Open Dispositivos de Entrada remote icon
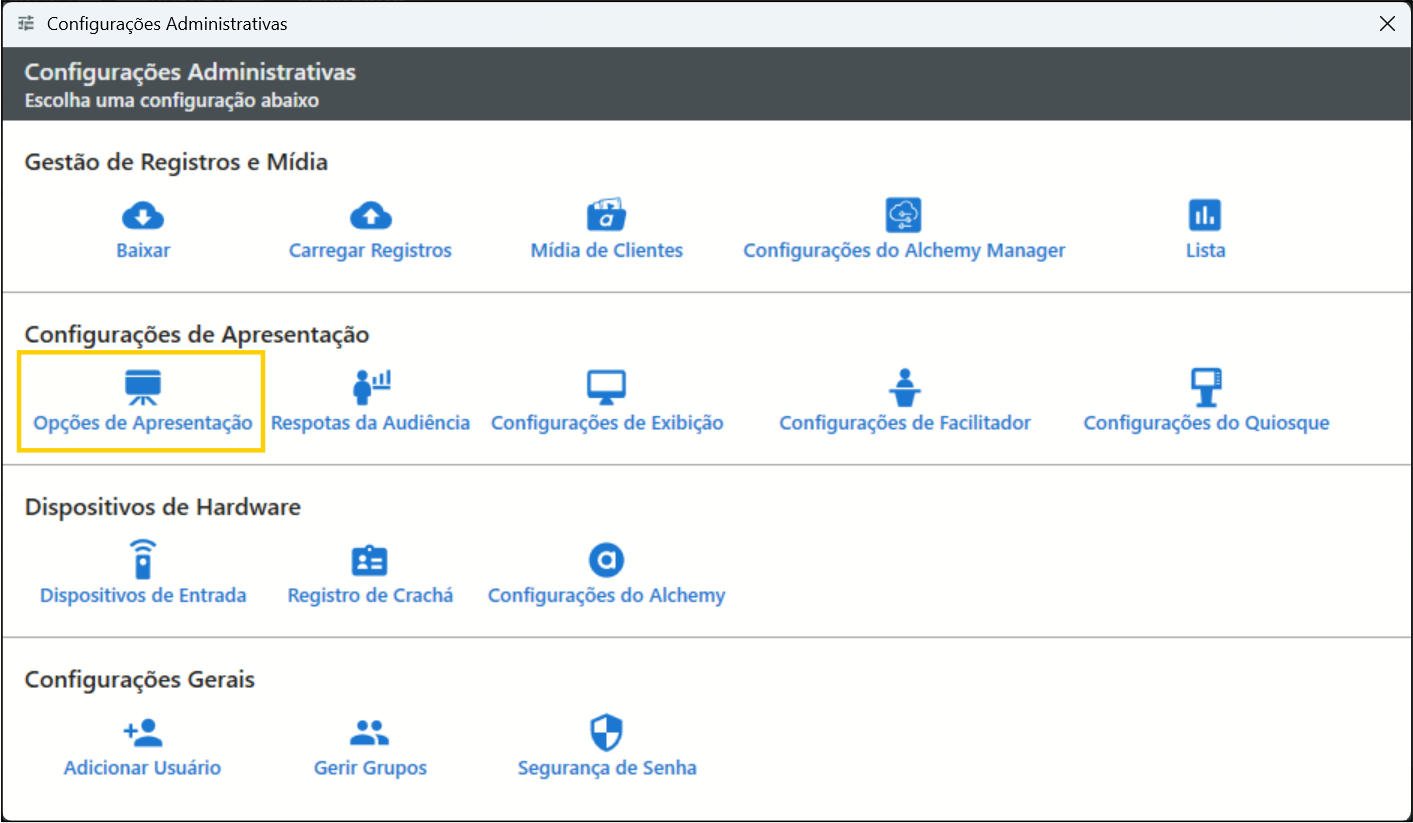Viewport: 1413px width, 823px height. [143, 559]
